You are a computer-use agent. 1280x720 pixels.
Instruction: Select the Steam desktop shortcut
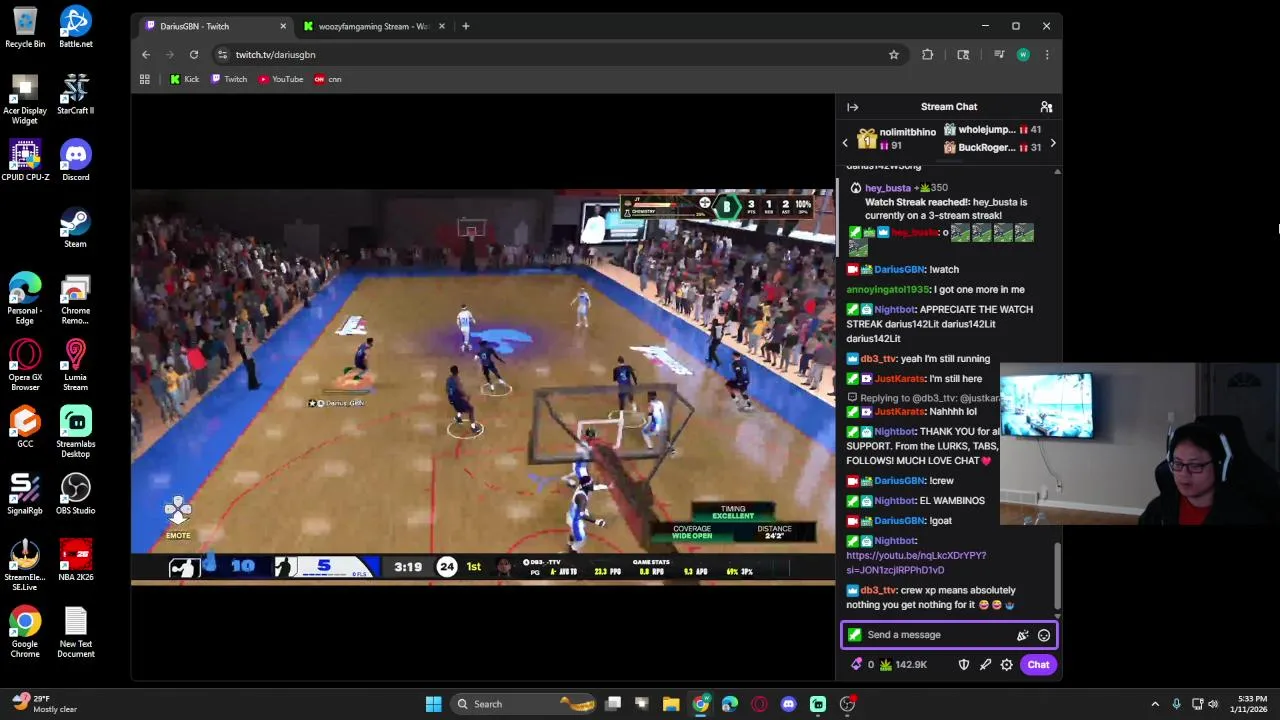point(76,228)
